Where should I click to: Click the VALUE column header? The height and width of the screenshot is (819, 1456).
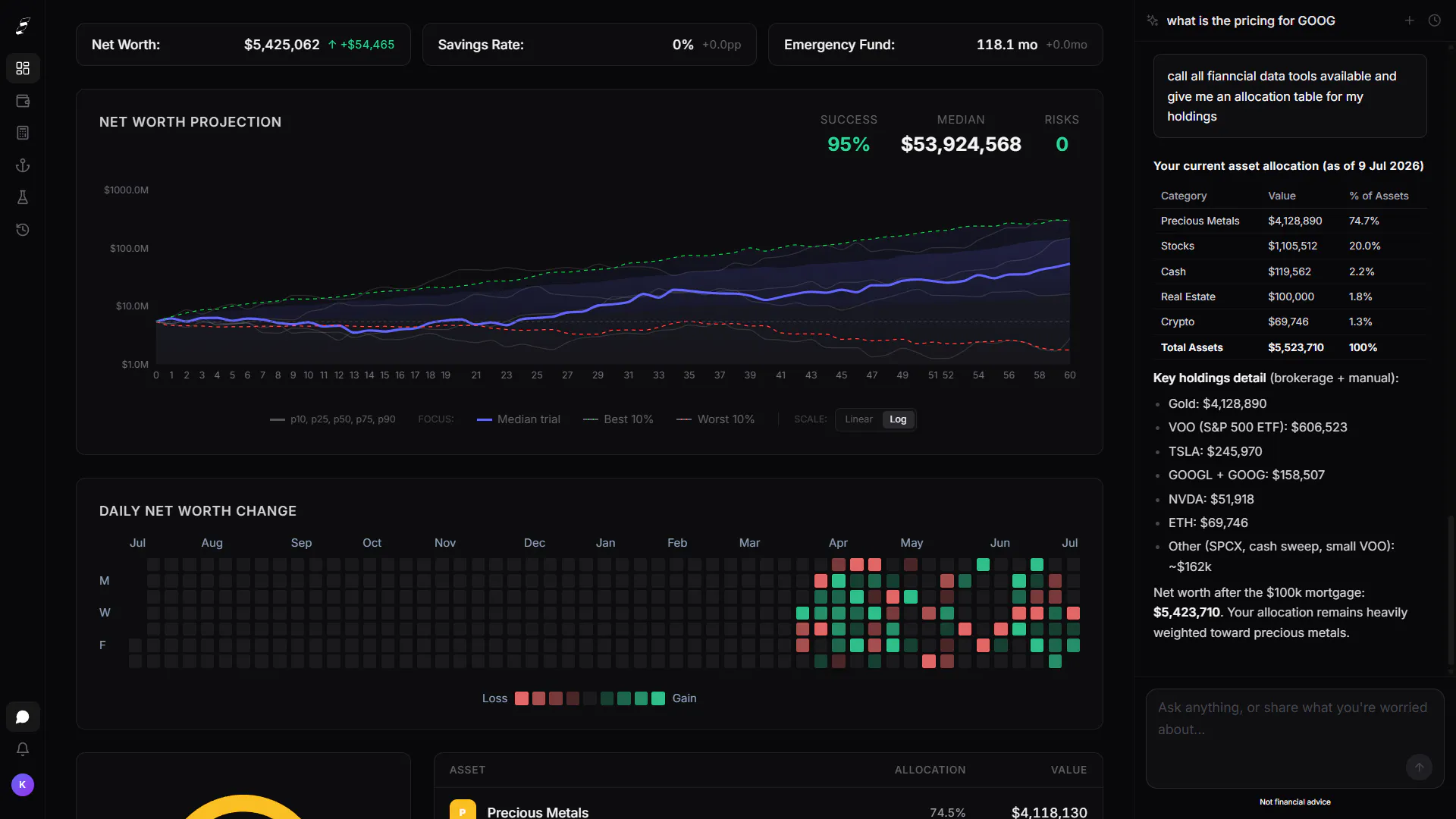pyautogui.click(x=1068, y=770)
